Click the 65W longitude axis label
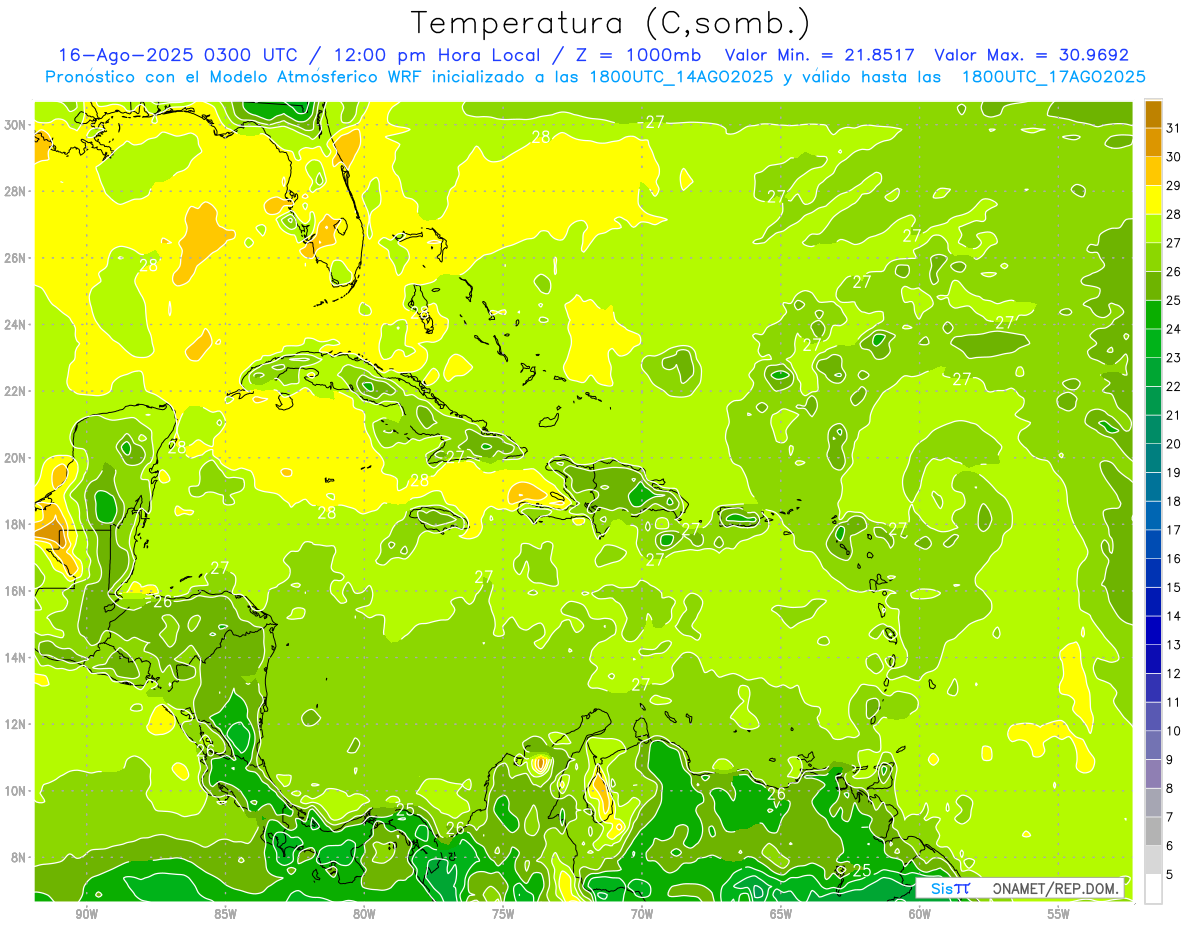Image resolution: width=1200 pixels, height=927 pixels. [781, 914]
